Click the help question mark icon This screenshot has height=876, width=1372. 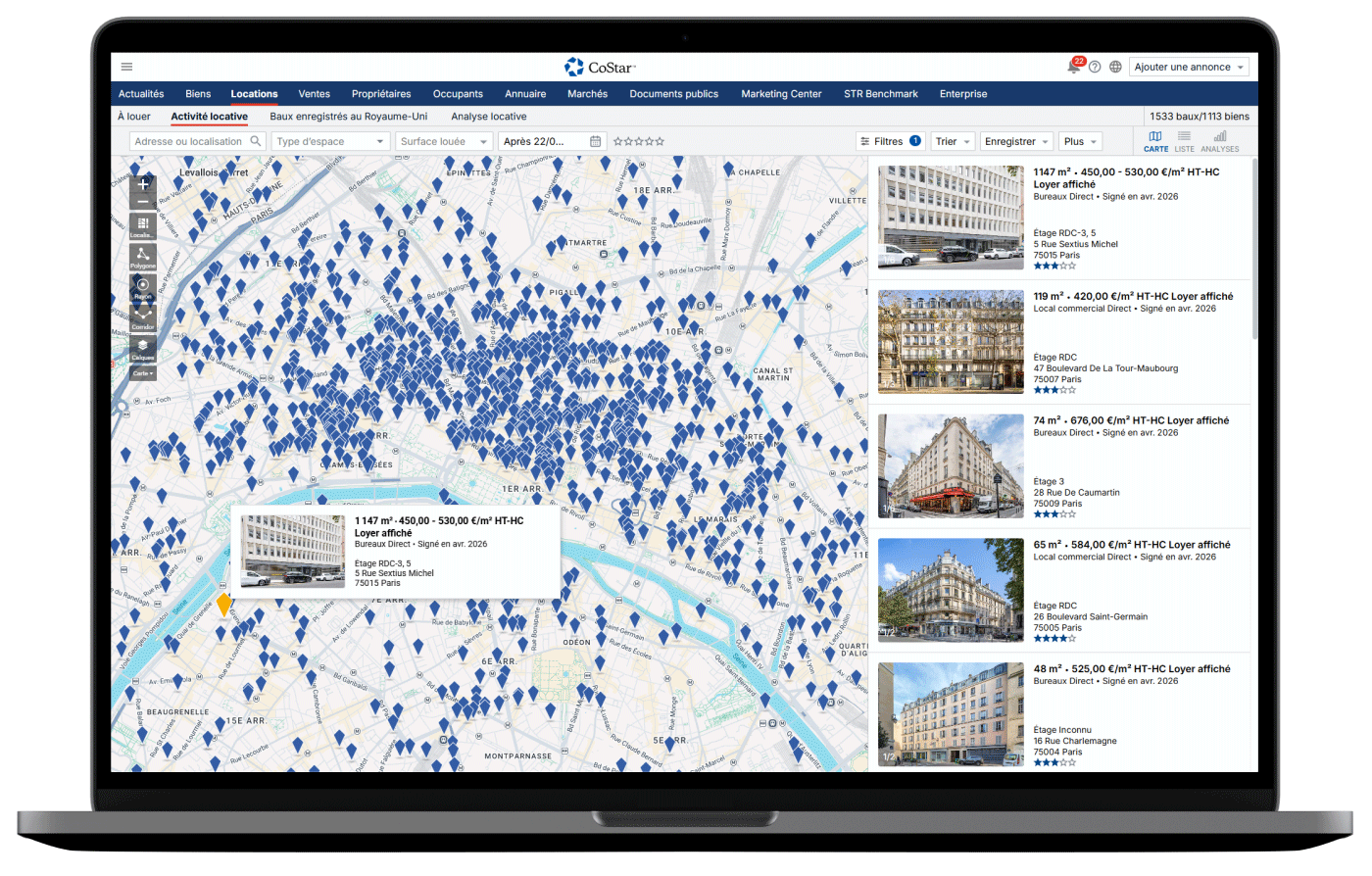[1095, 67]
